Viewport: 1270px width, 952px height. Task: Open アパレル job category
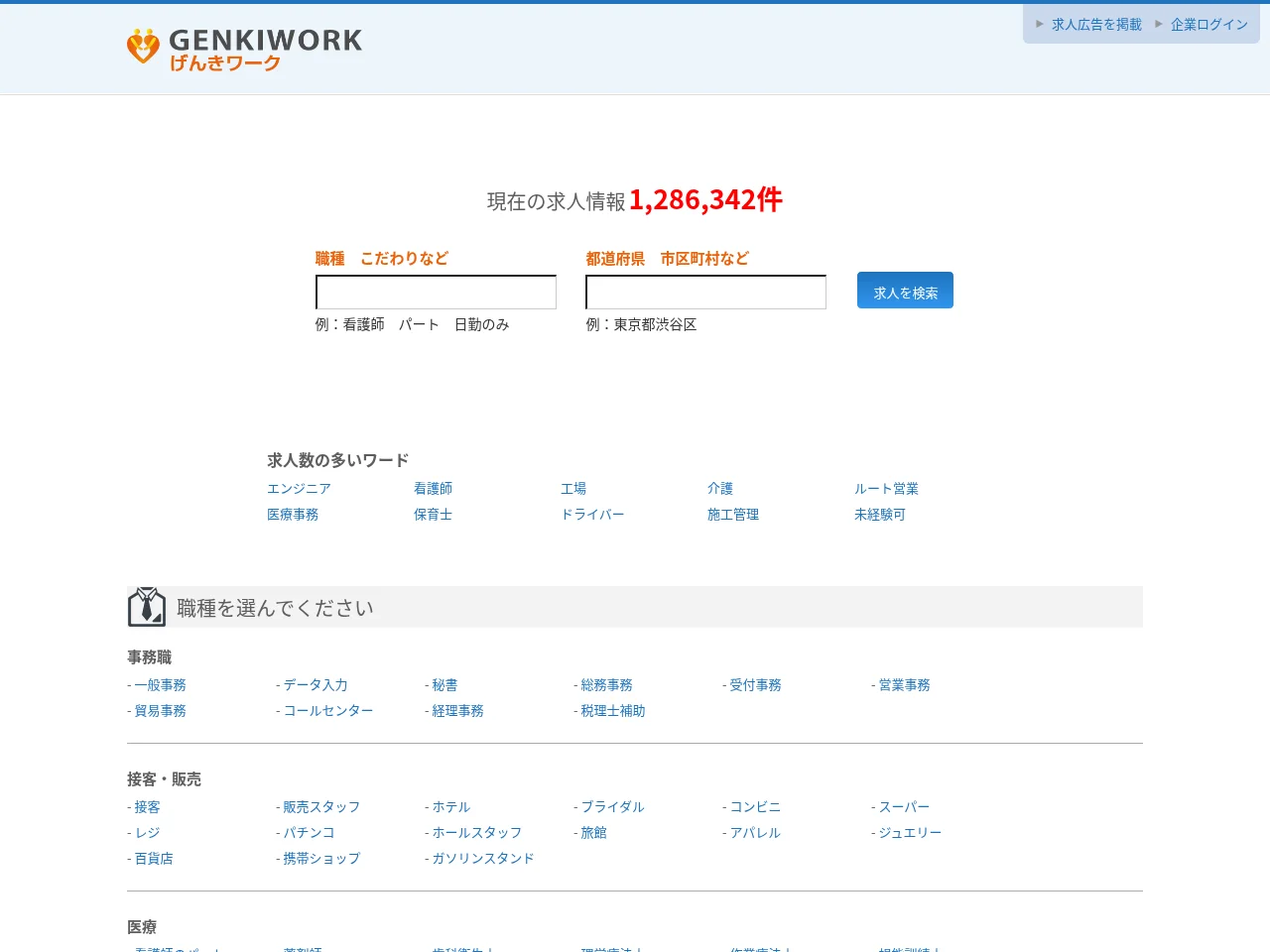755,833
